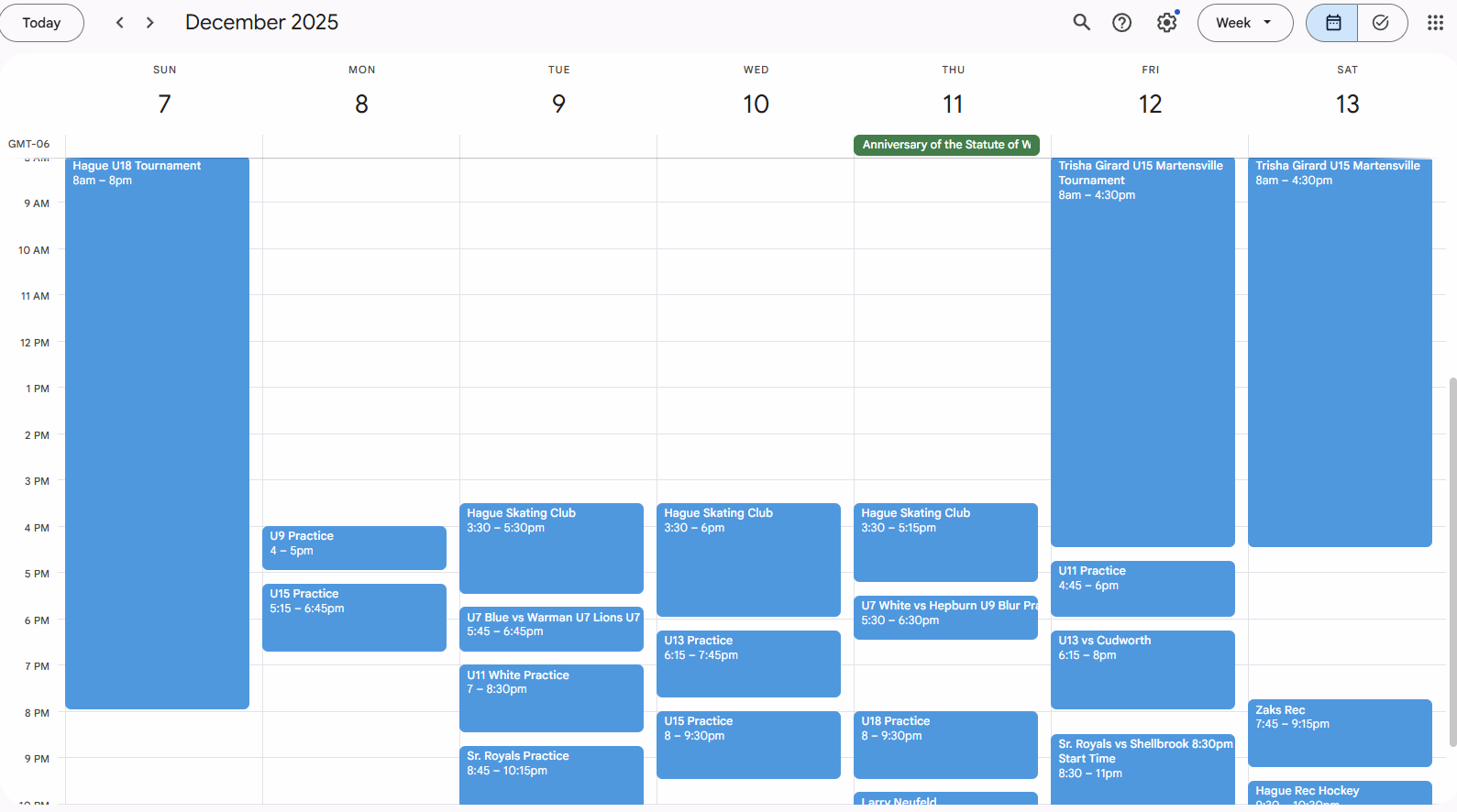
Task: Open the search magnifier icon
Action: click(1081, 23)
